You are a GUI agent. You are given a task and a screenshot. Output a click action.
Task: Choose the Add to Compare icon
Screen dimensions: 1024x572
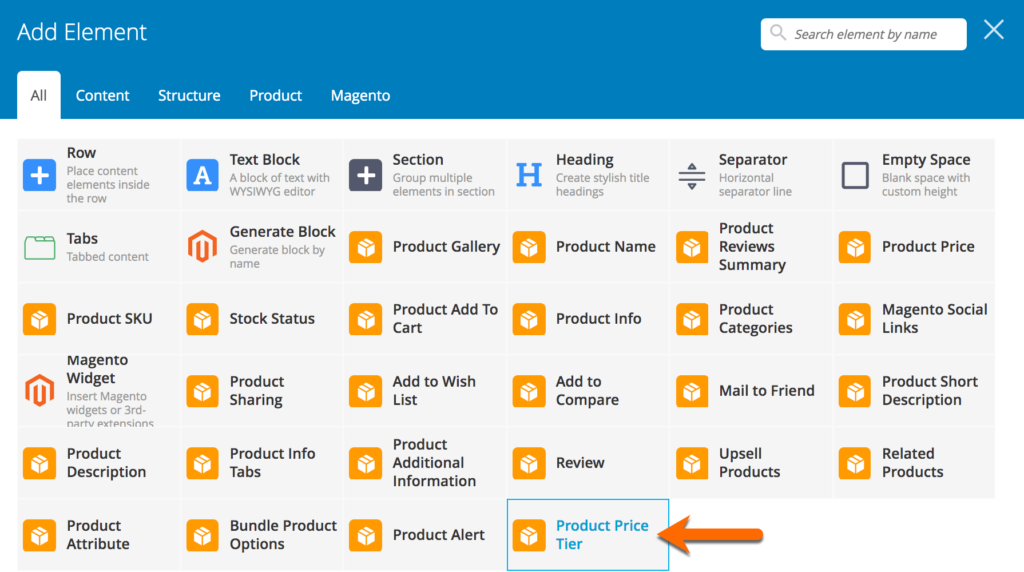tap(528, 390)
